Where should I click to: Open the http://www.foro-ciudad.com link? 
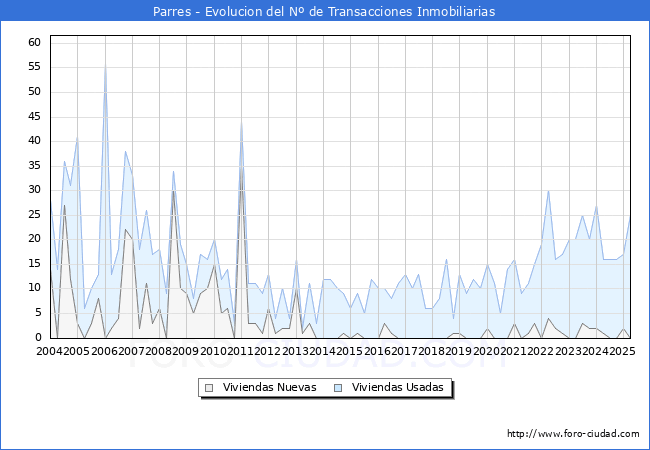coord(573,434)
